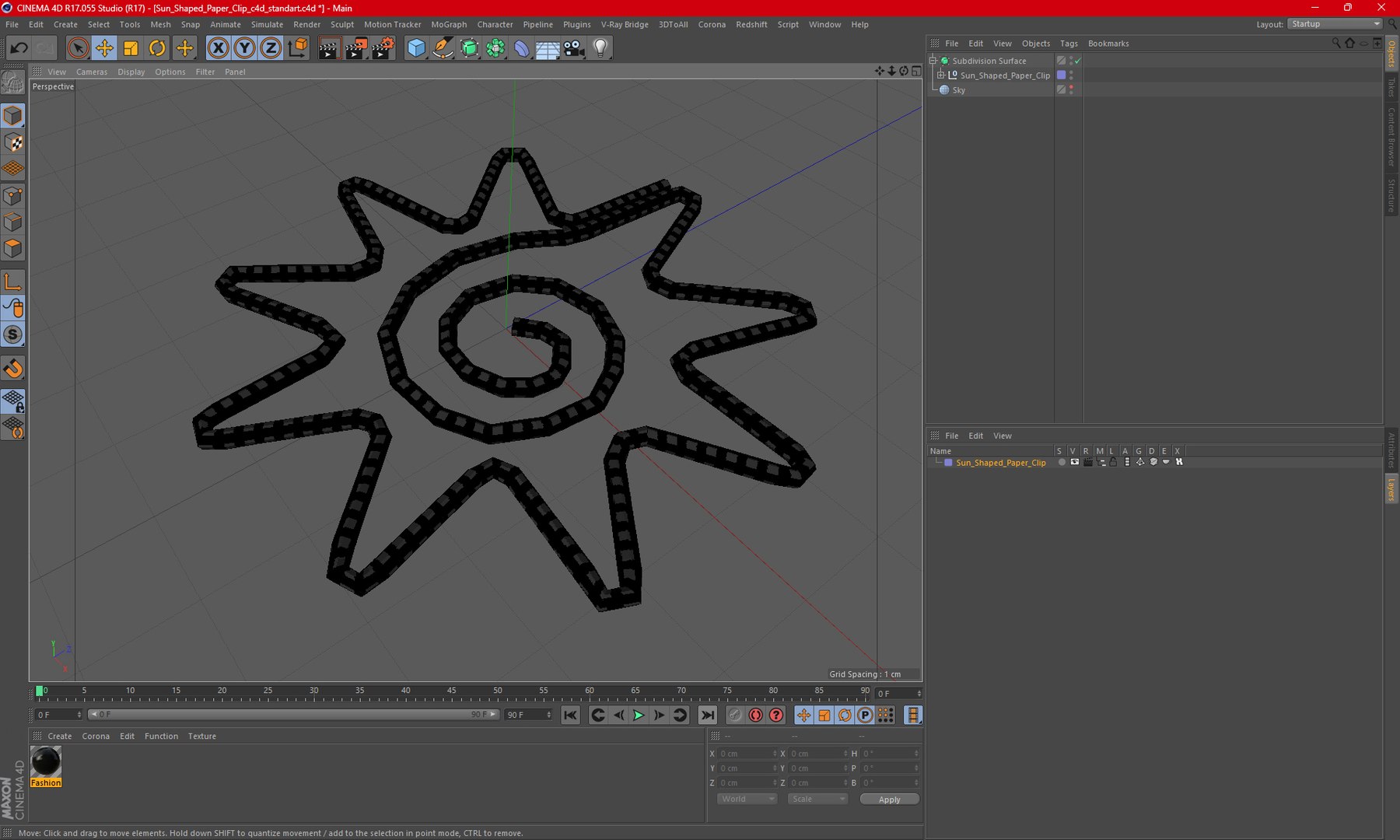This screenshot has width=1400, height=840.
Task: Select the Fashion material thumbnail
Action: 46,761
